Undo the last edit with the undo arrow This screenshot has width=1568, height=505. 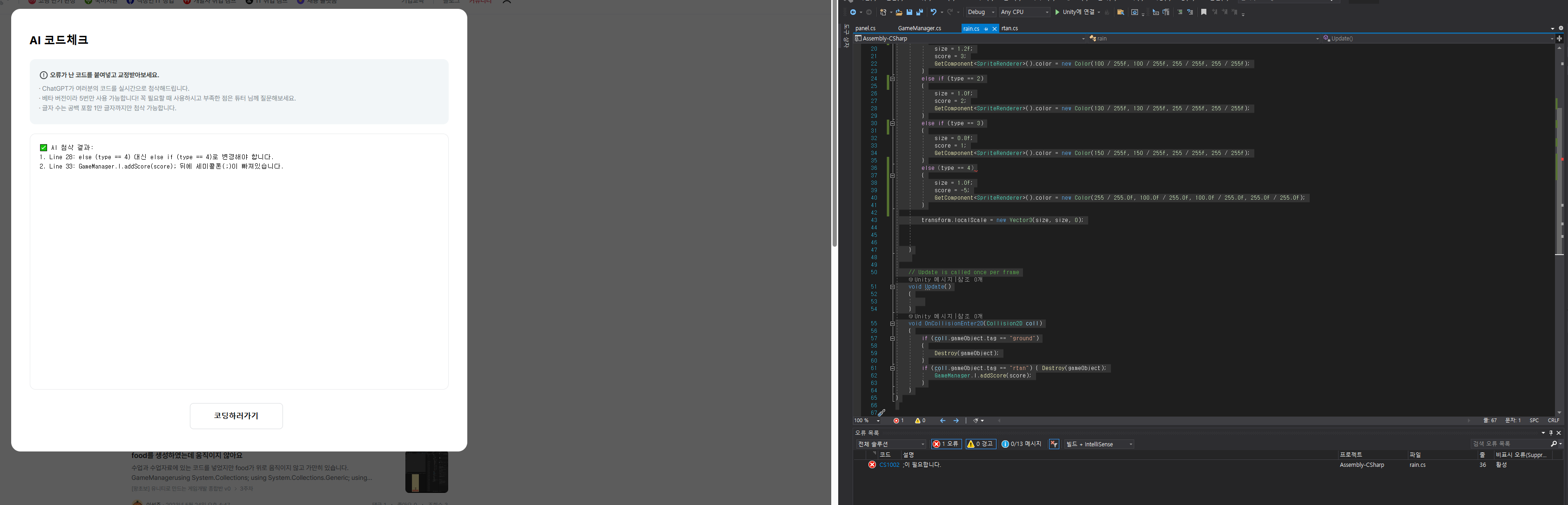pos(934,12)
